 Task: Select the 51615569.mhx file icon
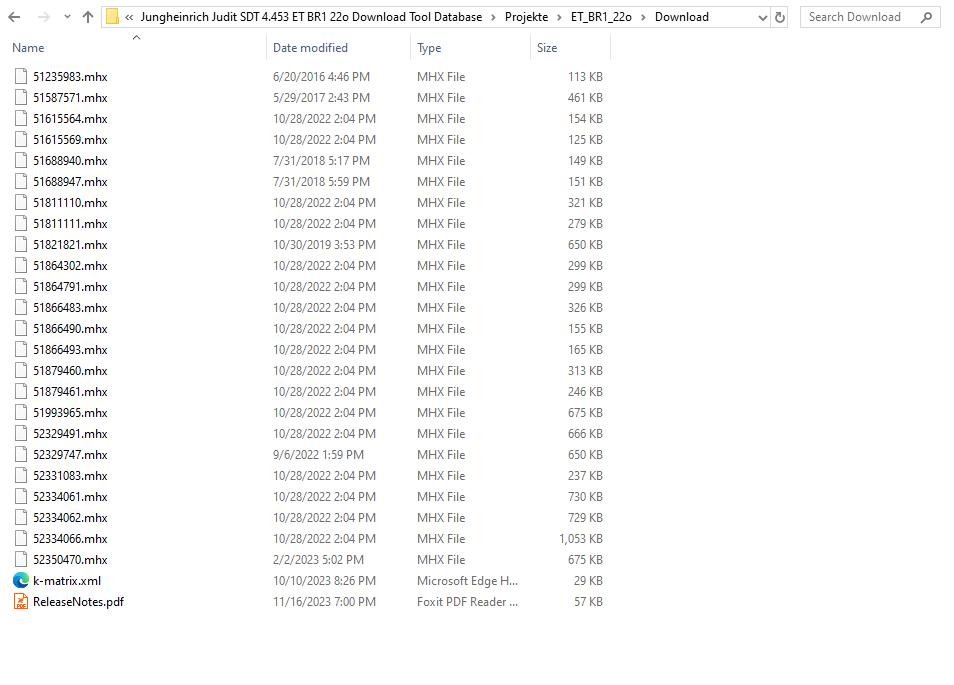[x=21, y=139]
